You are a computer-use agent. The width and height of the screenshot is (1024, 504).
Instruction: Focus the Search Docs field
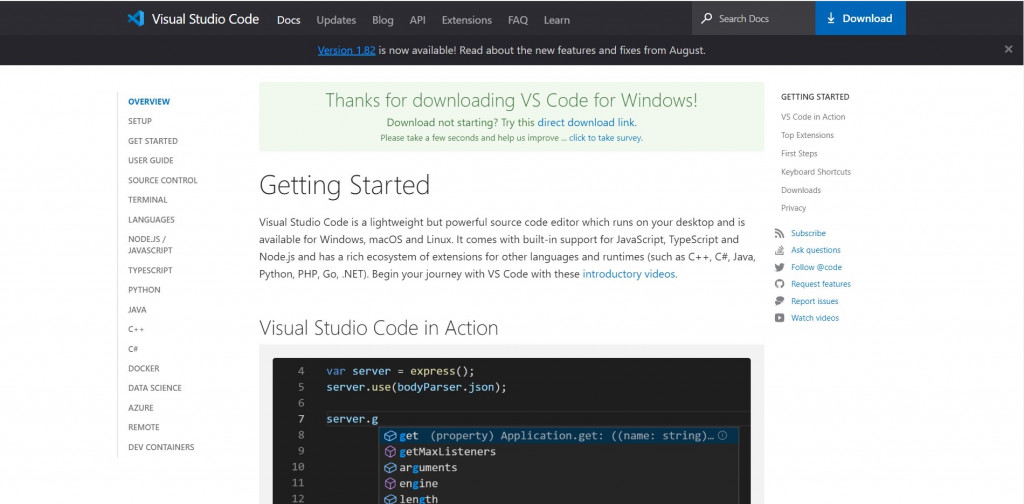[754, 18]
